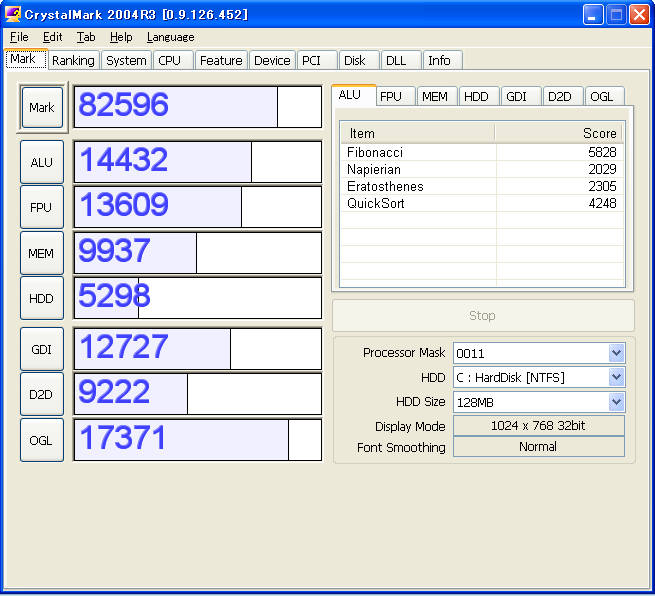The image size is (655, 596).
Task: Run the FPU benchmark test
Action: coord(42,207)
